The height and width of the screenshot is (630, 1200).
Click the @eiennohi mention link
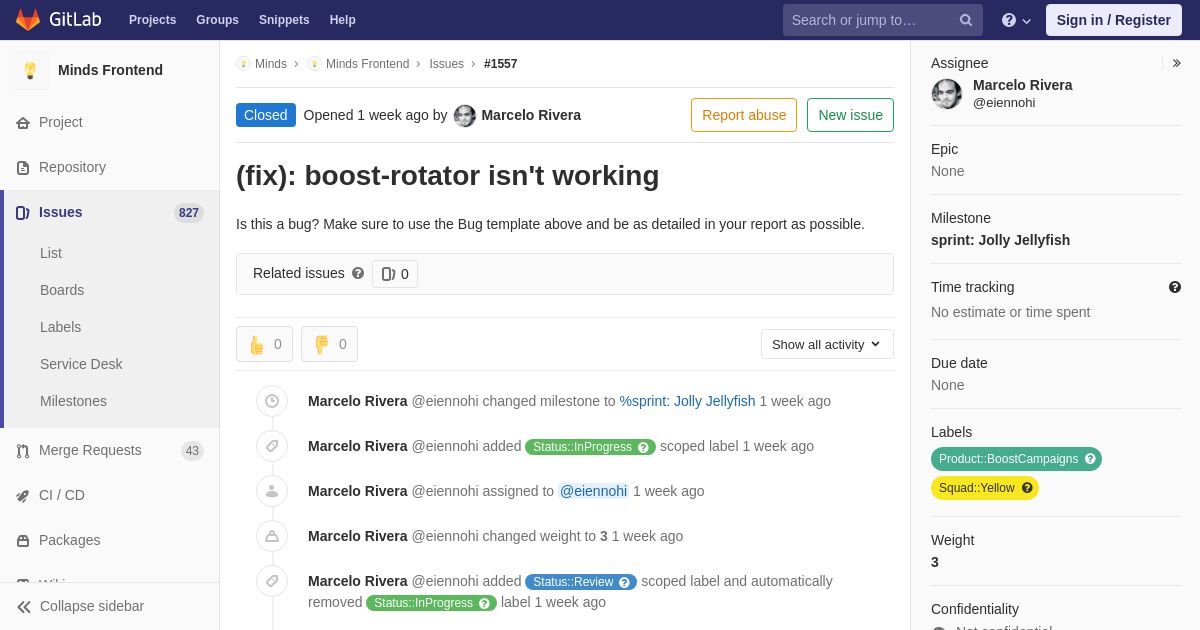(x=593, y=491)
